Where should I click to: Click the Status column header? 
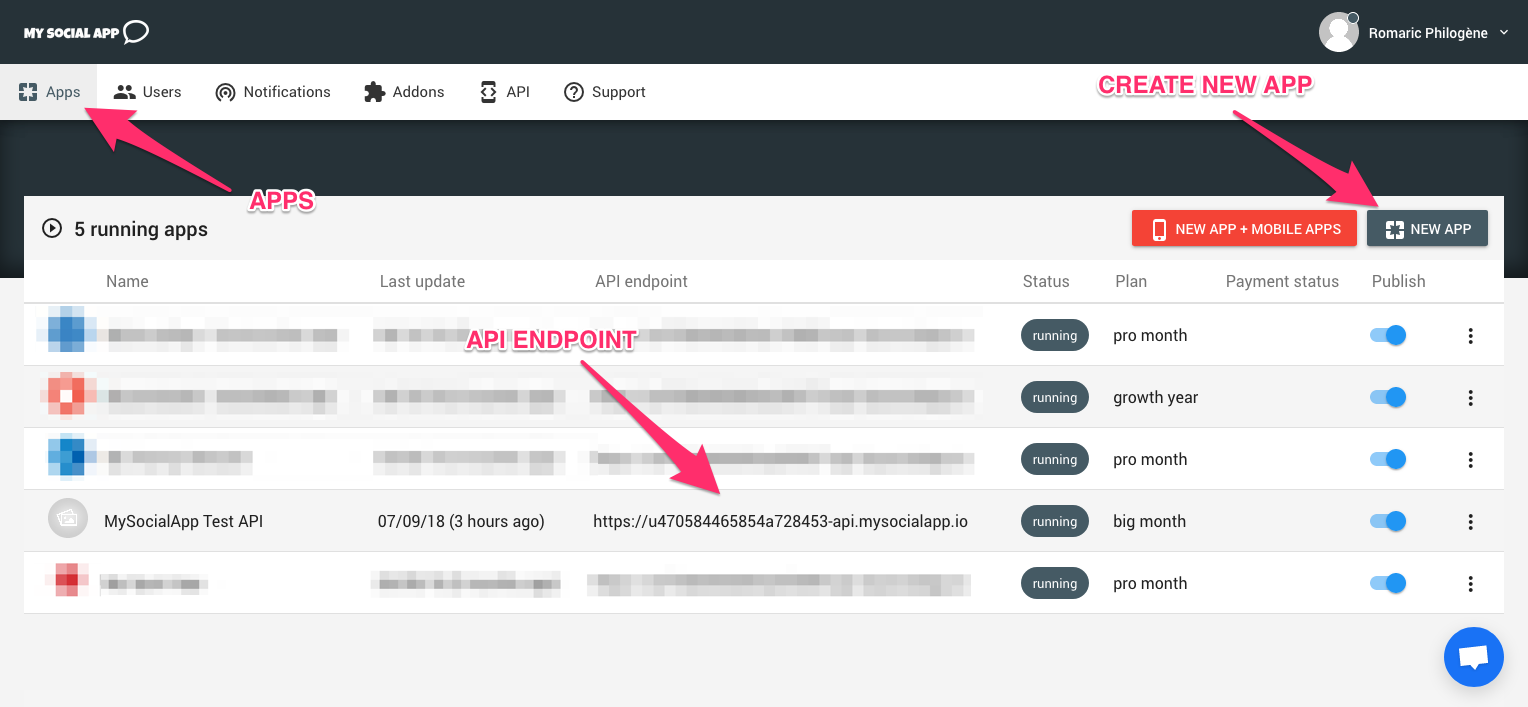1046,281
